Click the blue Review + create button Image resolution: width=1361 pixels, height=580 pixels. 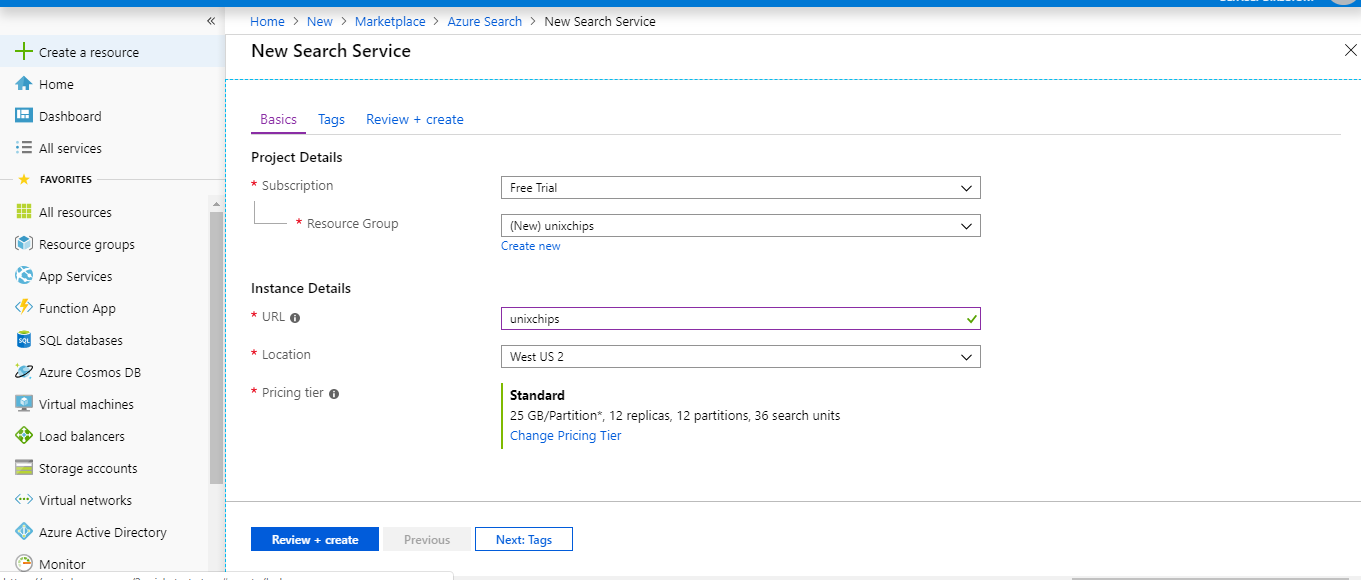click(315, 540)
